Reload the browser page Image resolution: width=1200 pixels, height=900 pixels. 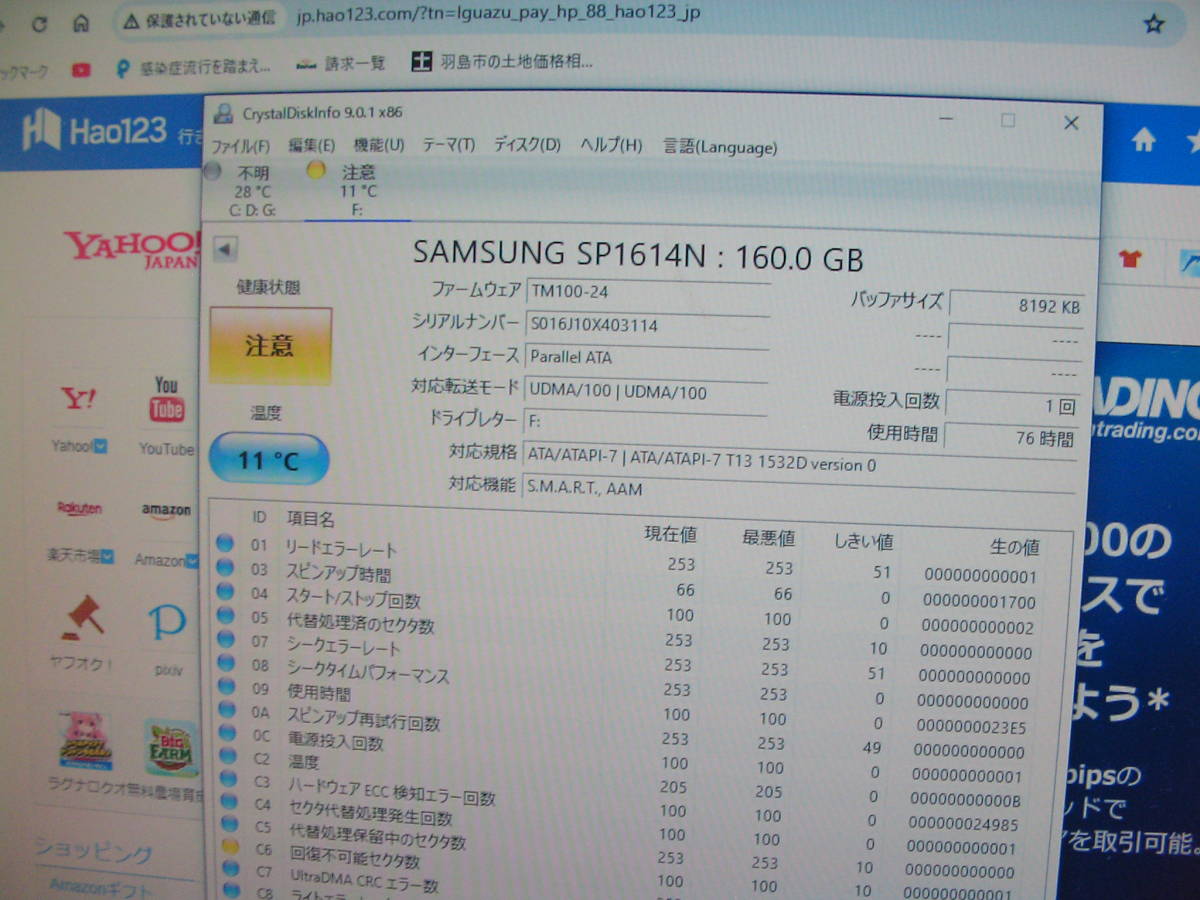40,24
